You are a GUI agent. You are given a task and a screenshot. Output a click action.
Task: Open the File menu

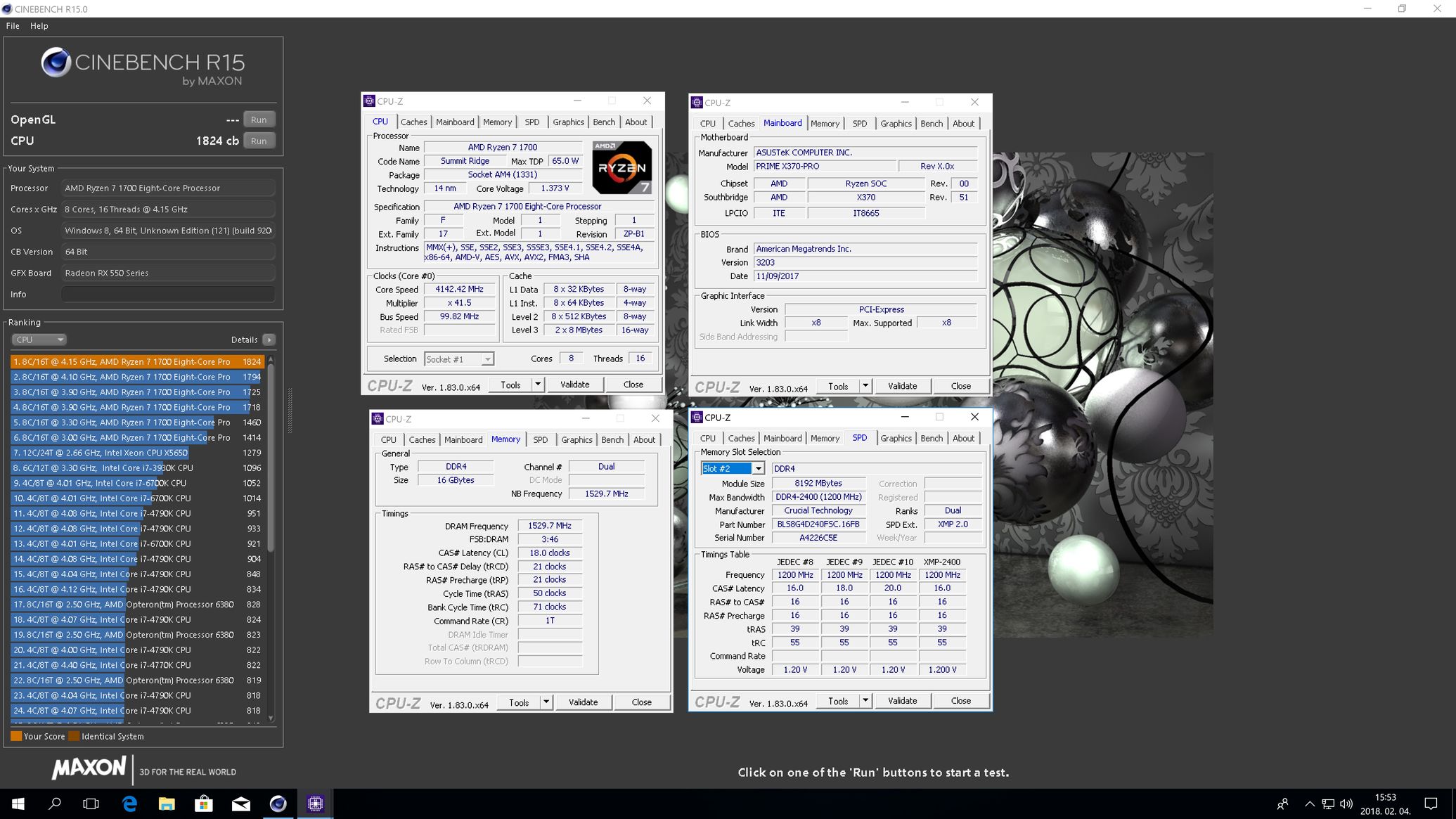coord(13,26)
